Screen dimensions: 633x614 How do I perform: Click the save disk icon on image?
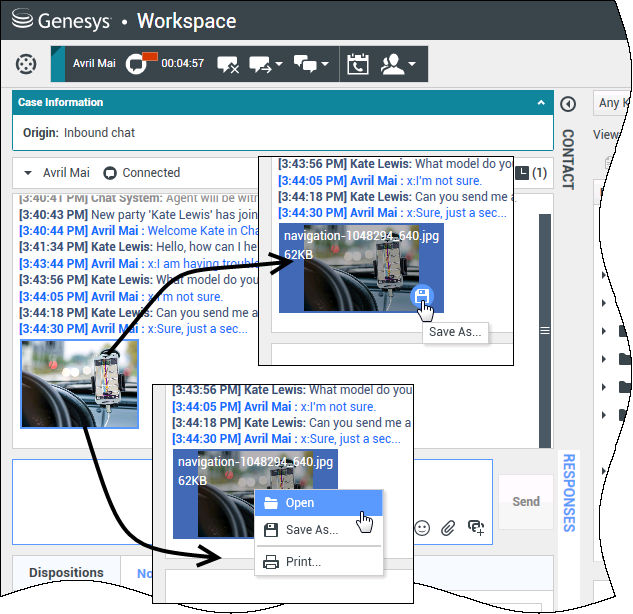click(422, 296)
